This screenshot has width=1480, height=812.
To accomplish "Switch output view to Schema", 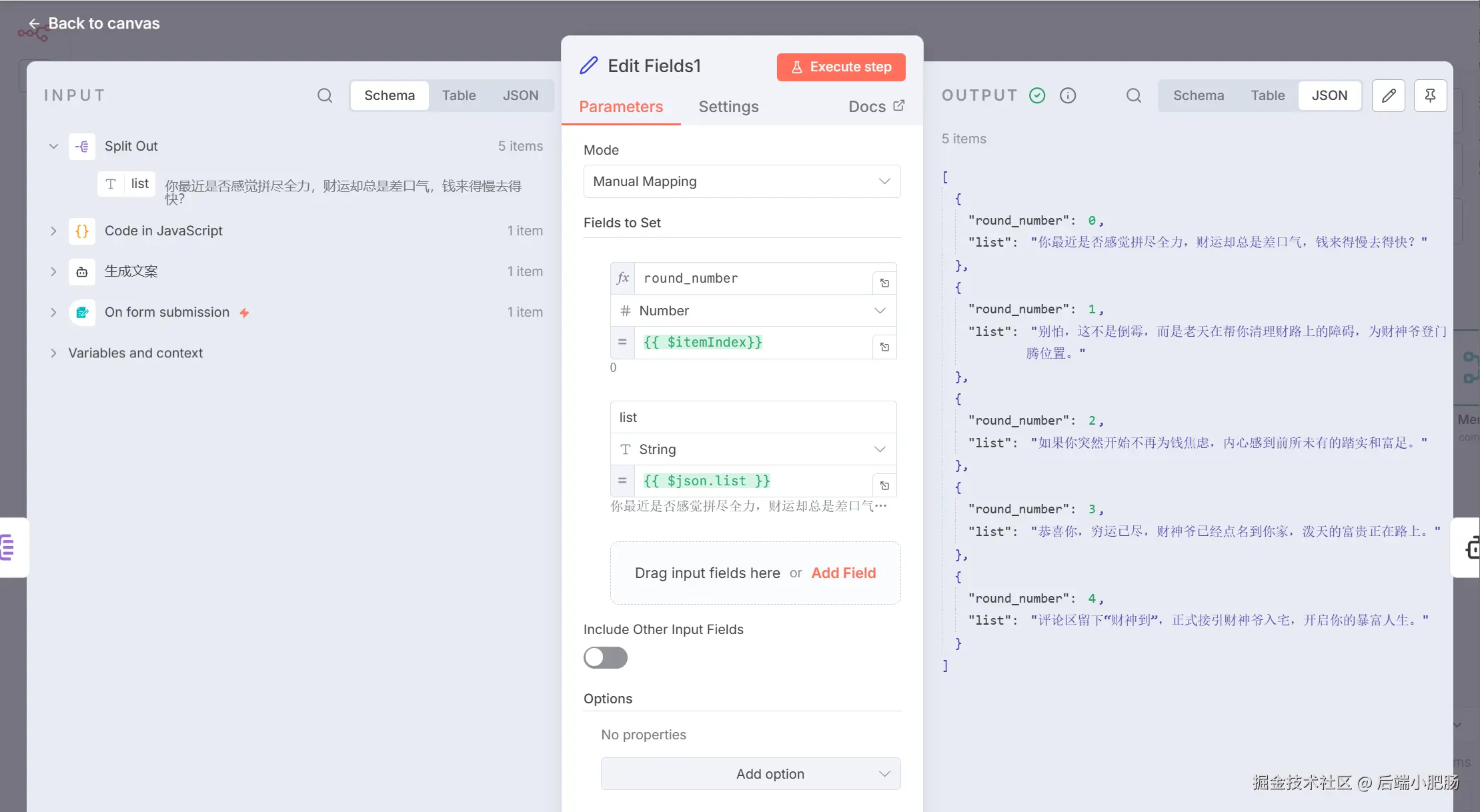I will (x=1199, y=95).
